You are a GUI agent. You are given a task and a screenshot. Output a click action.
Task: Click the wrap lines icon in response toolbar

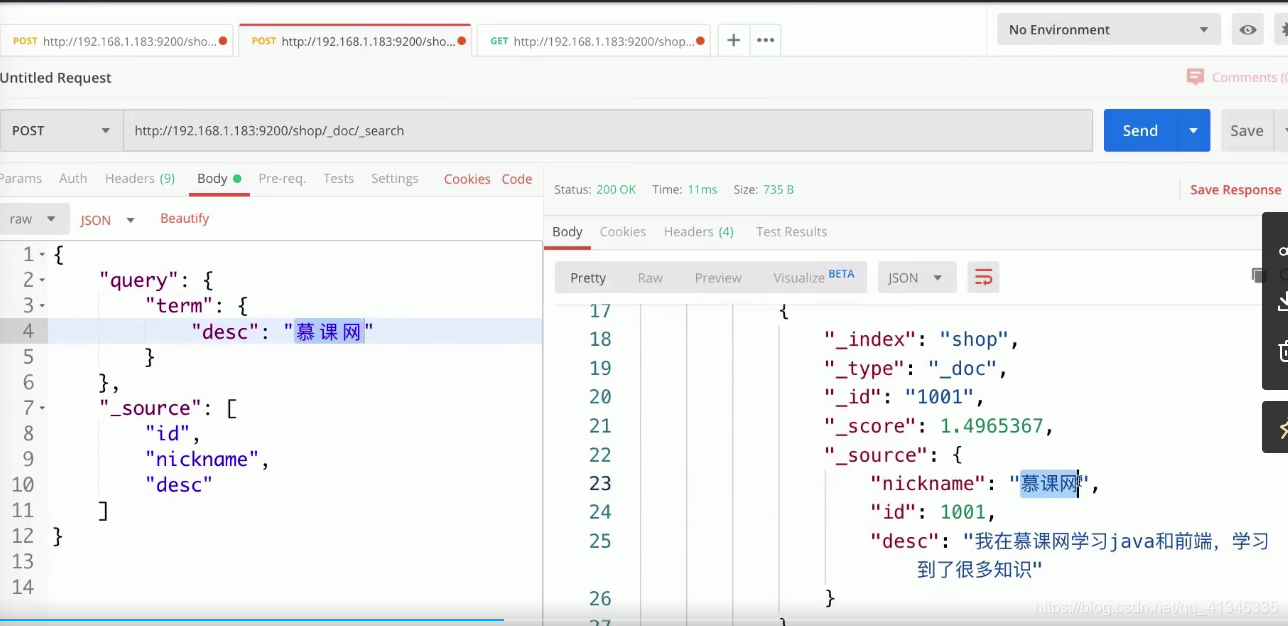(x=983, y=277)
